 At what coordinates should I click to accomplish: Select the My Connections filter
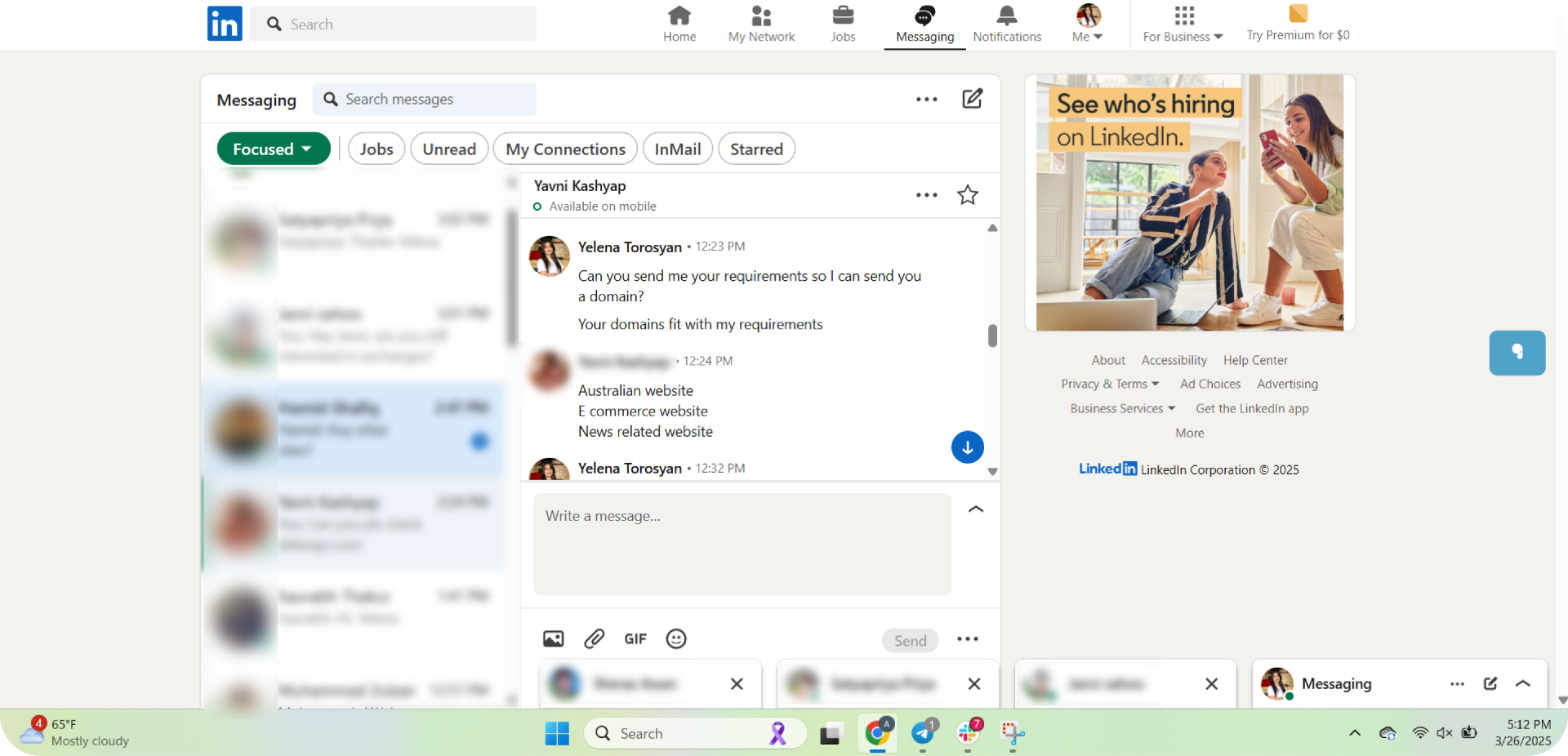coord(565,149)
